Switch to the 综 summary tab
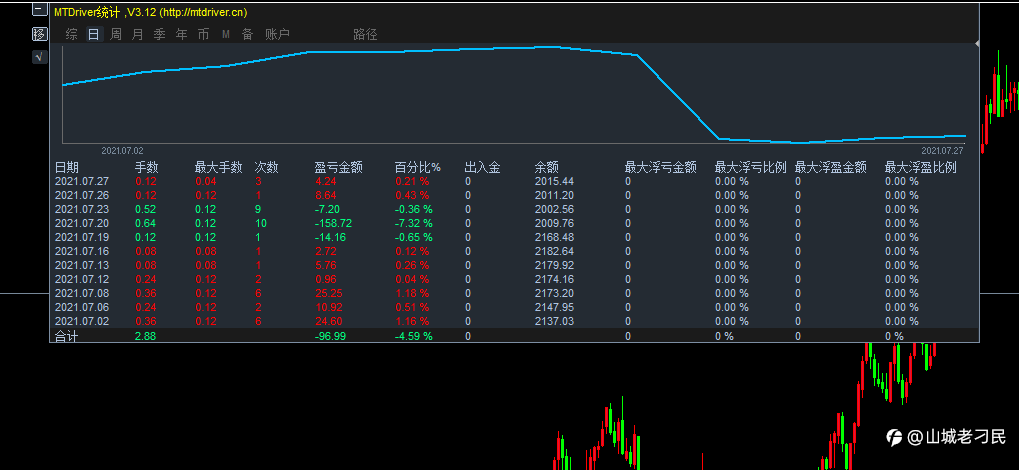Viewport: 1019px width, 470px height. [71, 34]
